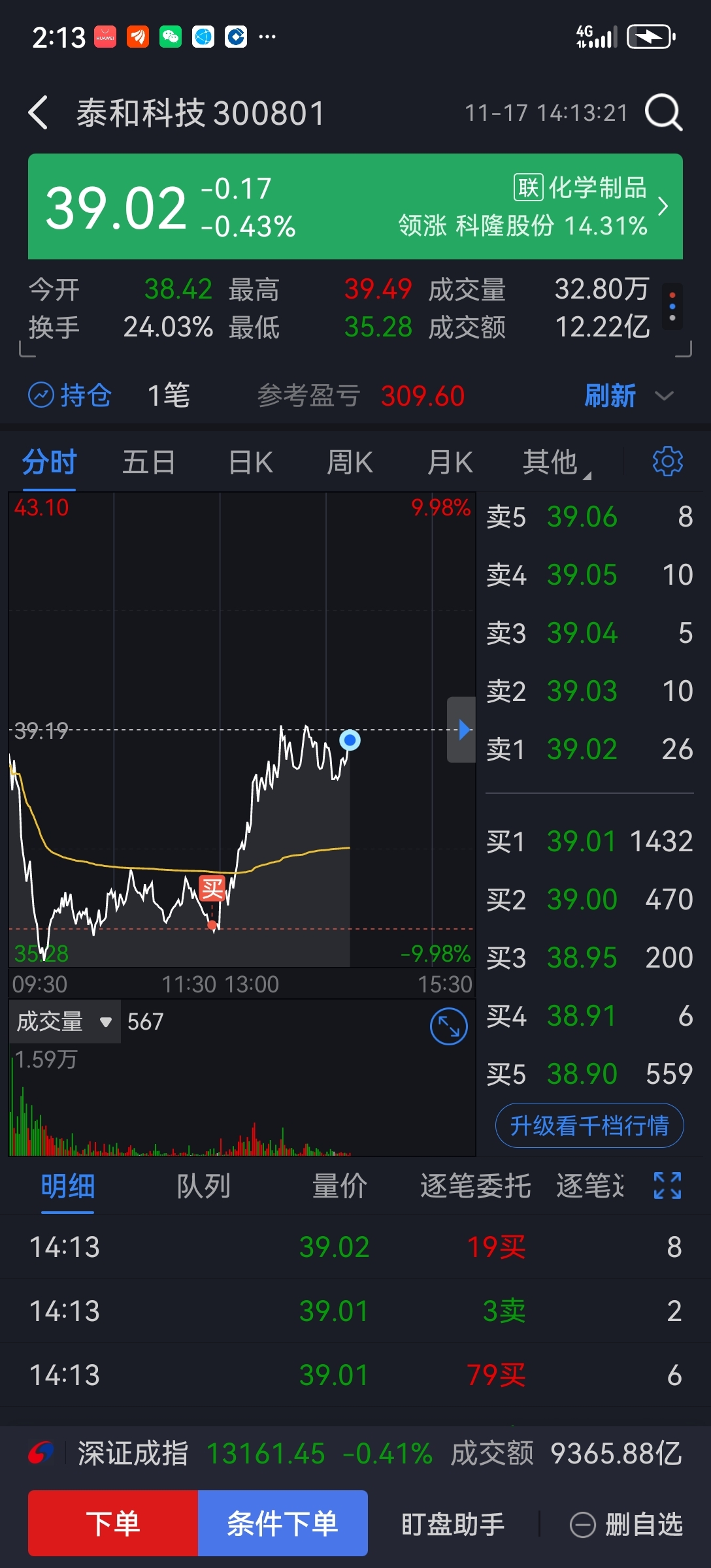Image resolution: width=711 pixels, height=1568 pixels.
Task: Tap the three-dot notification overflow
Action: tap(267, 37)
